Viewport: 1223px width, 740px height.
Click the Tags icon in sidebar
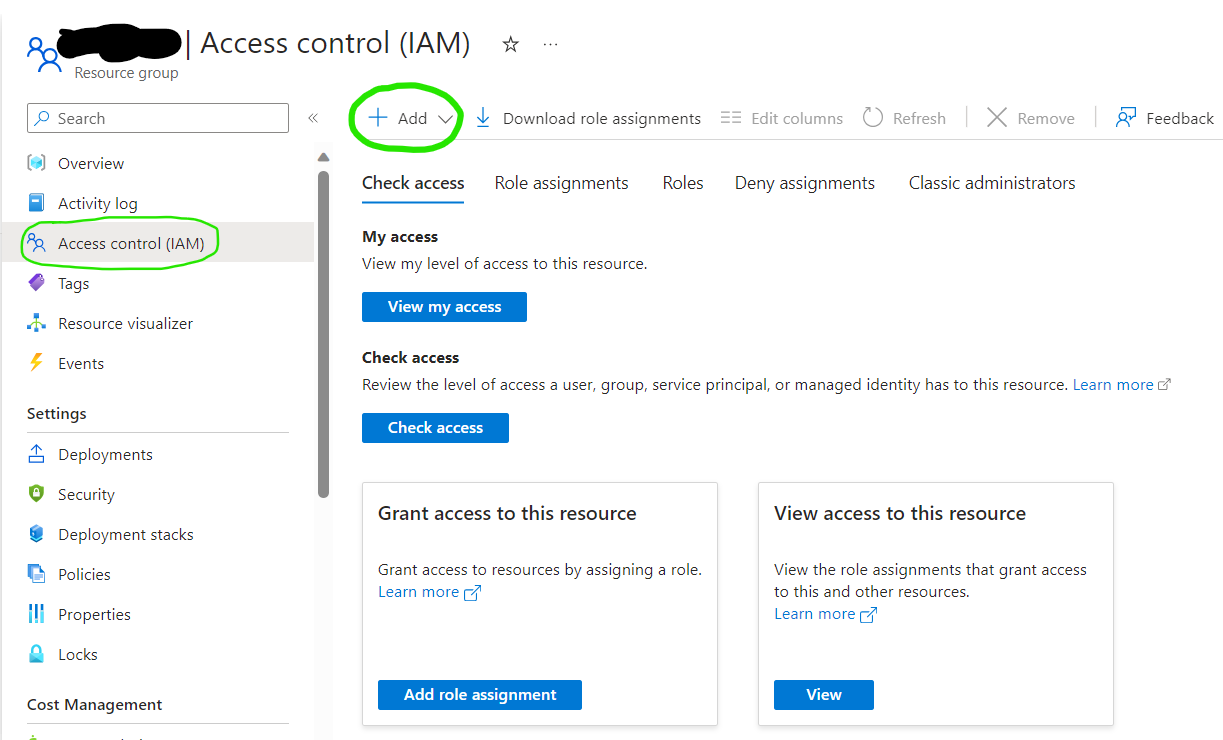37,283
